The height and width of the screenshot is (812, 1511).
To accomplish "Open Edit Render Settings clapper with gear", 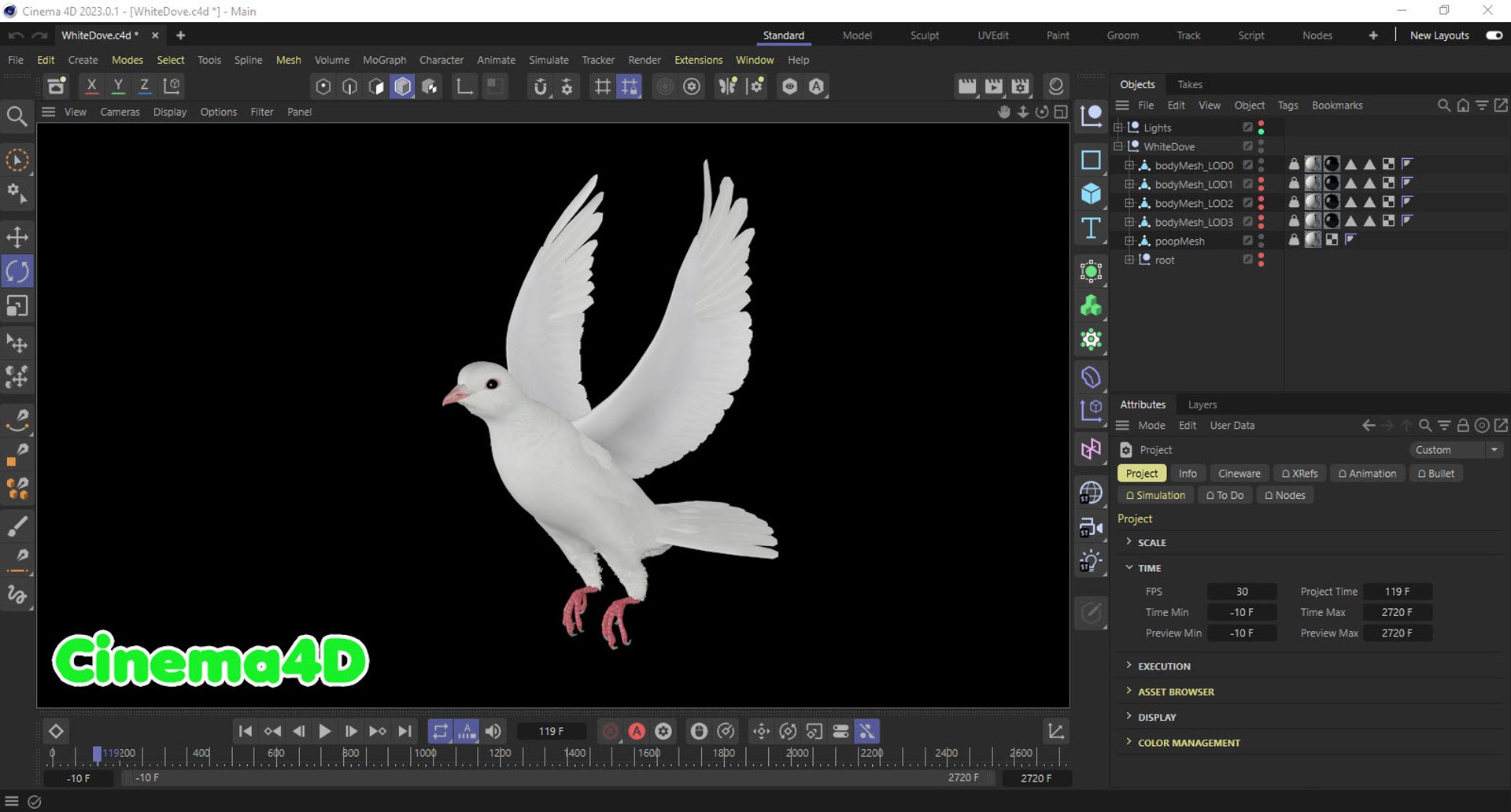I will 1021,86.
